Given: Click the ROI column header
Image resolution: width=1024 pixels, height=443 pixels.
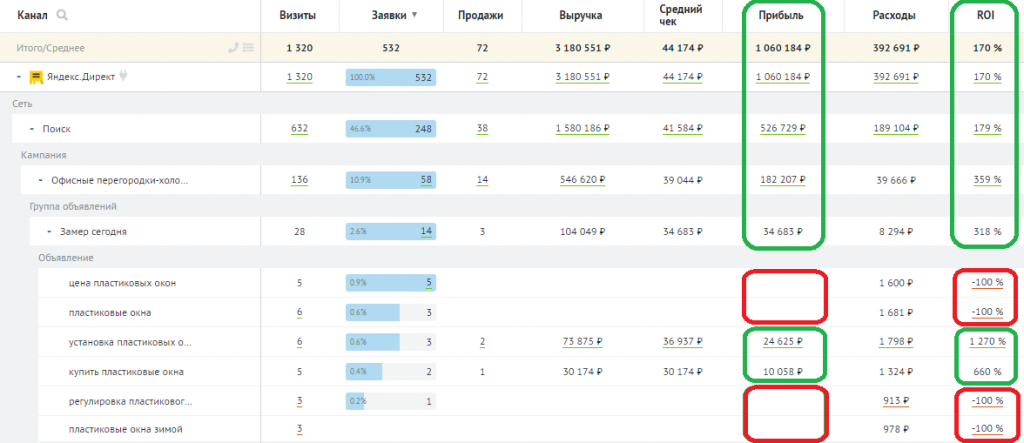Looking at the screenshot, I should tap(989, 15).
